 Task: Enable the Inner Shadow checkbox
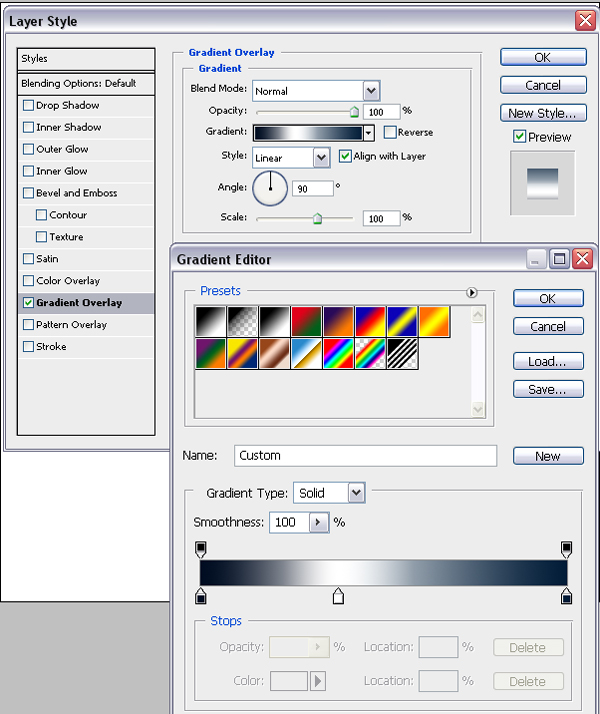coord(28,127)
